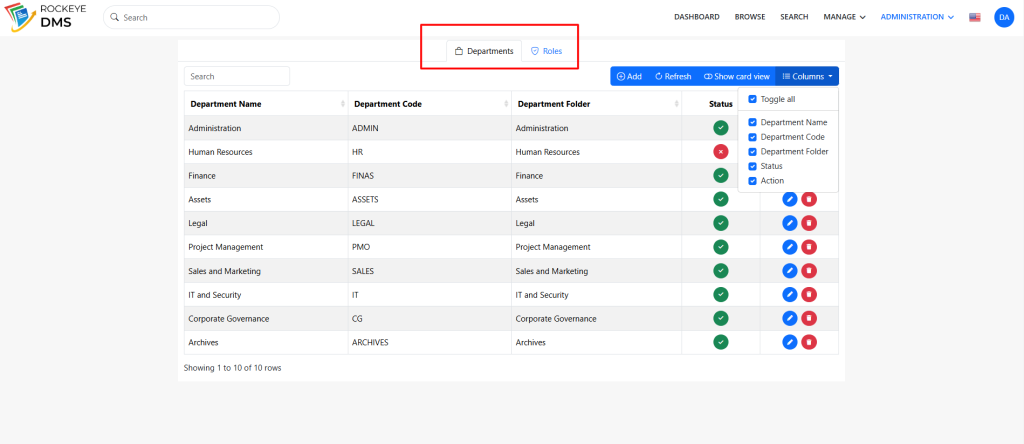Edit the Corporate Governance department
The width and height of the screenshot is (1024, 444).
click(790, 318)
